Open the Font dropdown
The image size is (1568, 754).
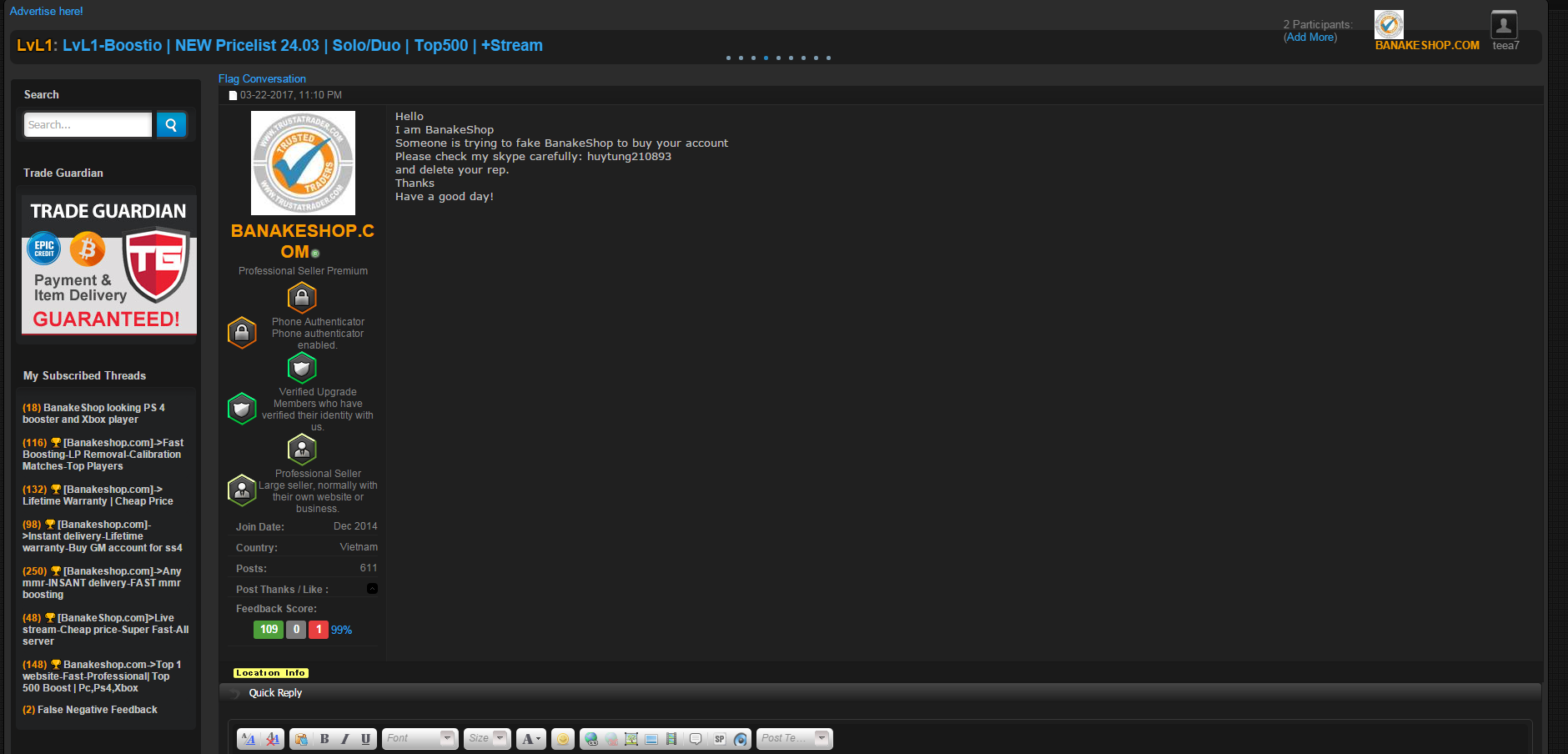click(420, 739)
